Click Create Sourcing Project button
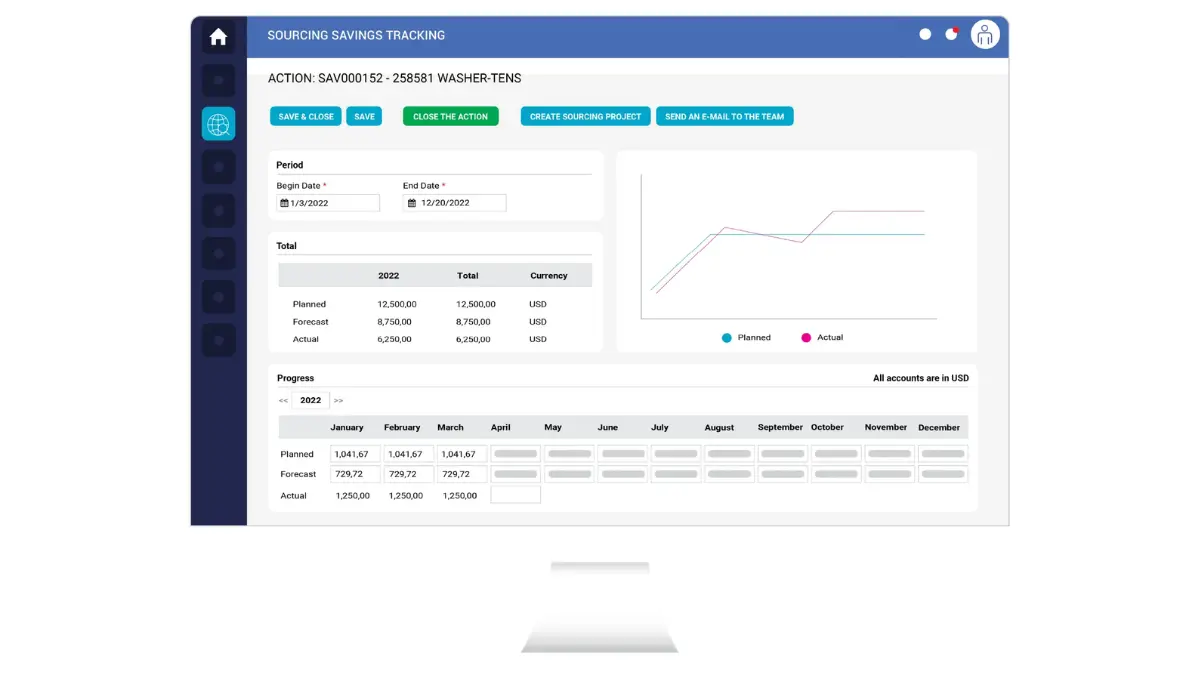The width and height of the screenshot is (1200, 675). pyautogui.click(x=585, y=117)
